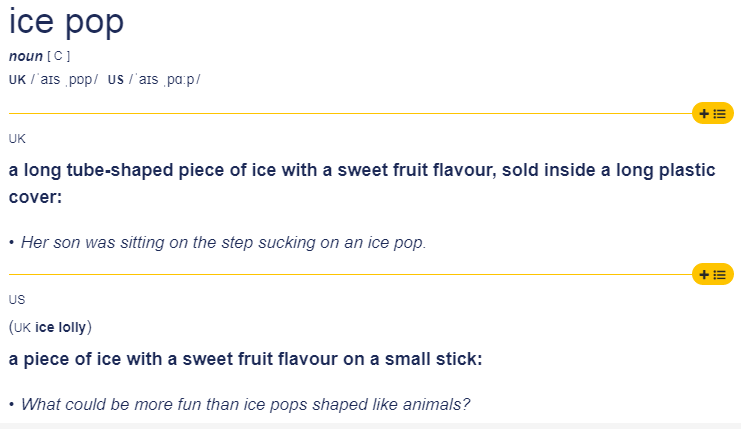Viewport: 741px width, 429px height.
Task: Open the [ C ] countable grammar code
Action: click(x=59, y=56)
